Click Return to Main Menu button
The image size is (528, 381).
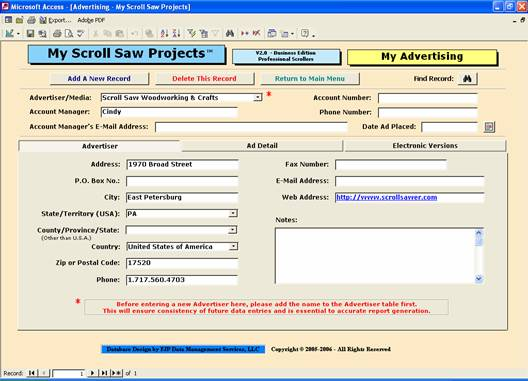tap(310, 78)
